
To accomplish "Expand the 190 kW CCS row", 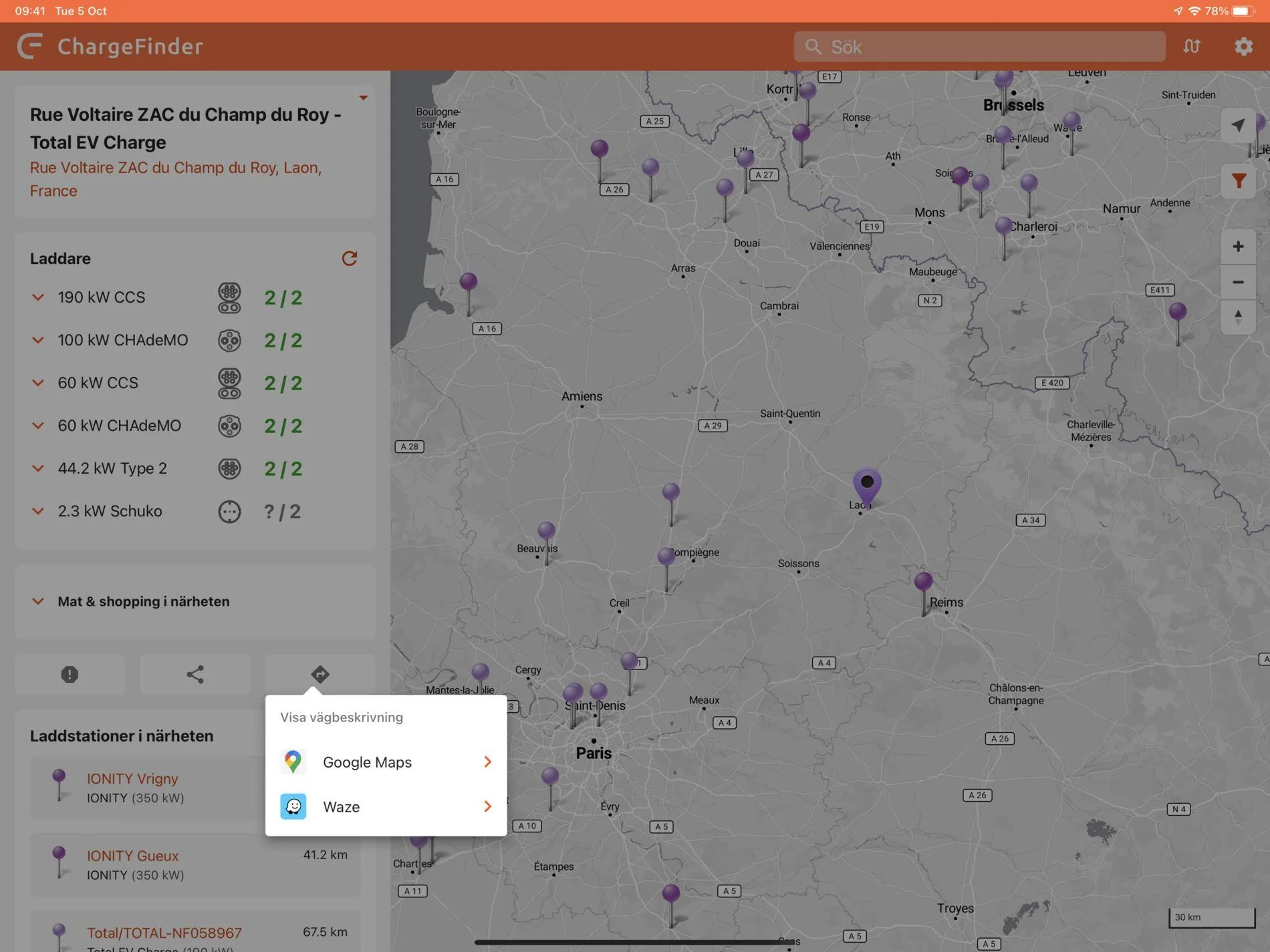I will tap(38, 297).
